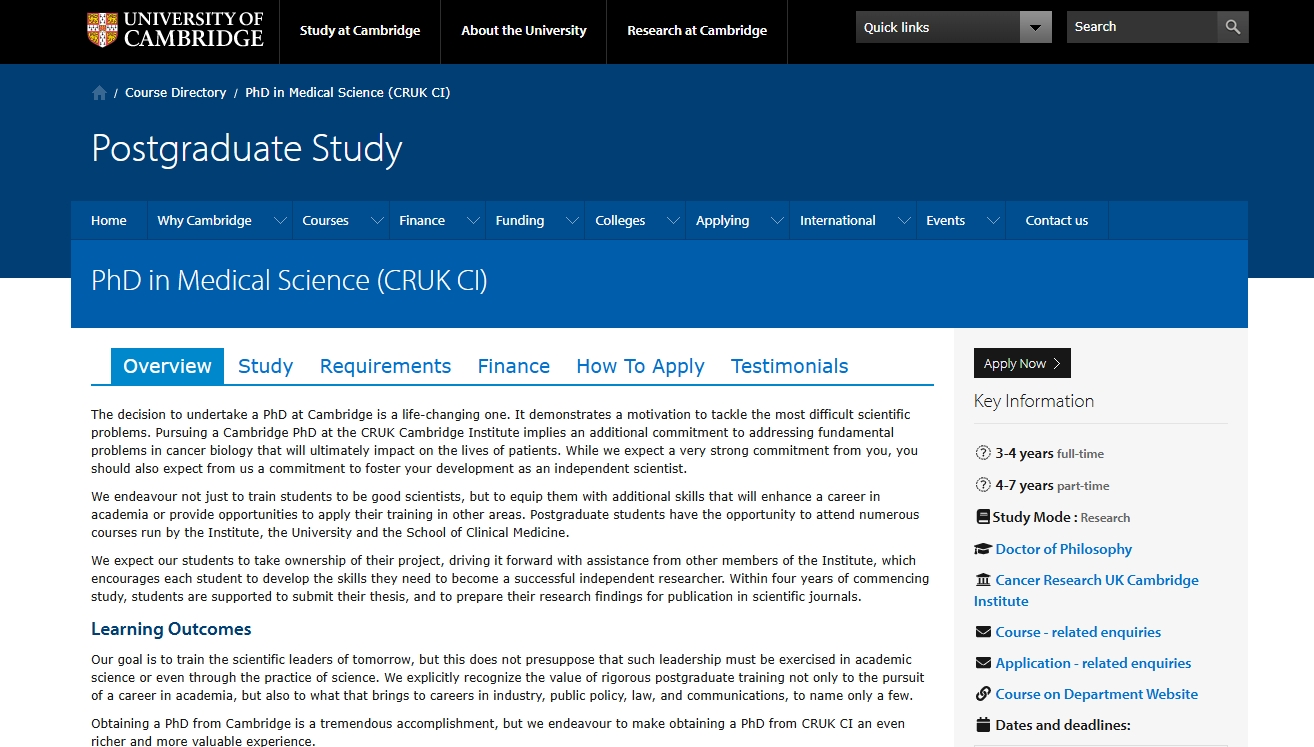Switch to the Requirements tab
This screenshot has width=1314, height=747.
[385, 366]
